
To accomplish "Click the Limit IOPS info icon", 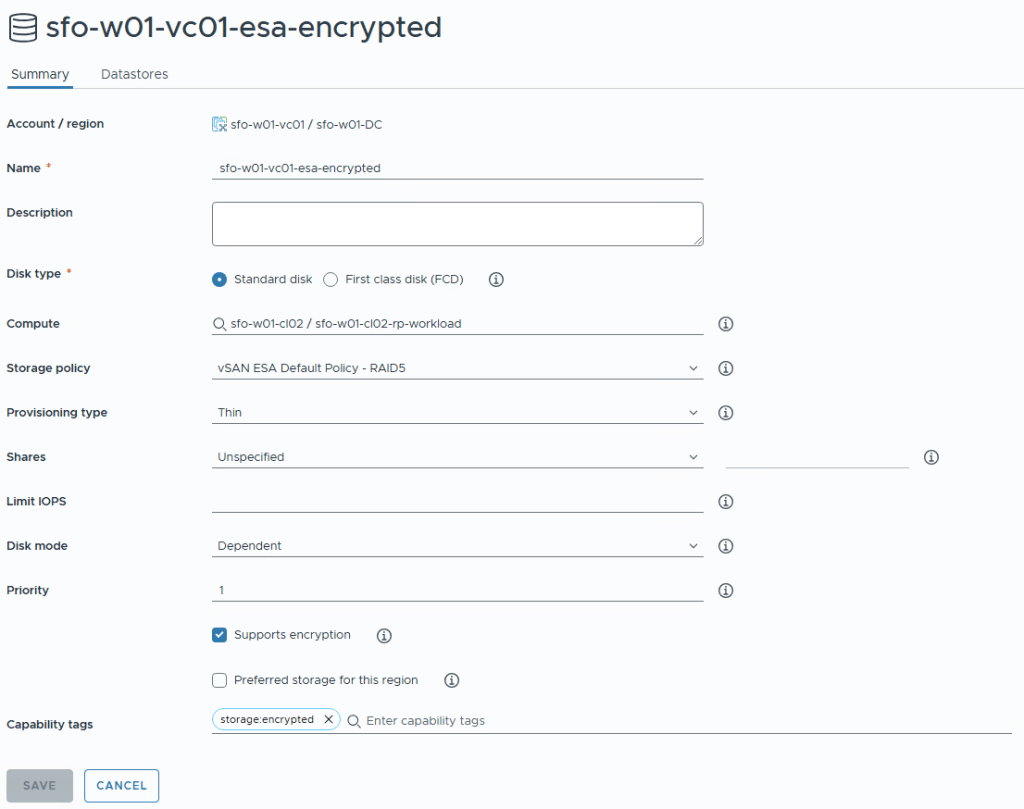I will click(726, 502).
